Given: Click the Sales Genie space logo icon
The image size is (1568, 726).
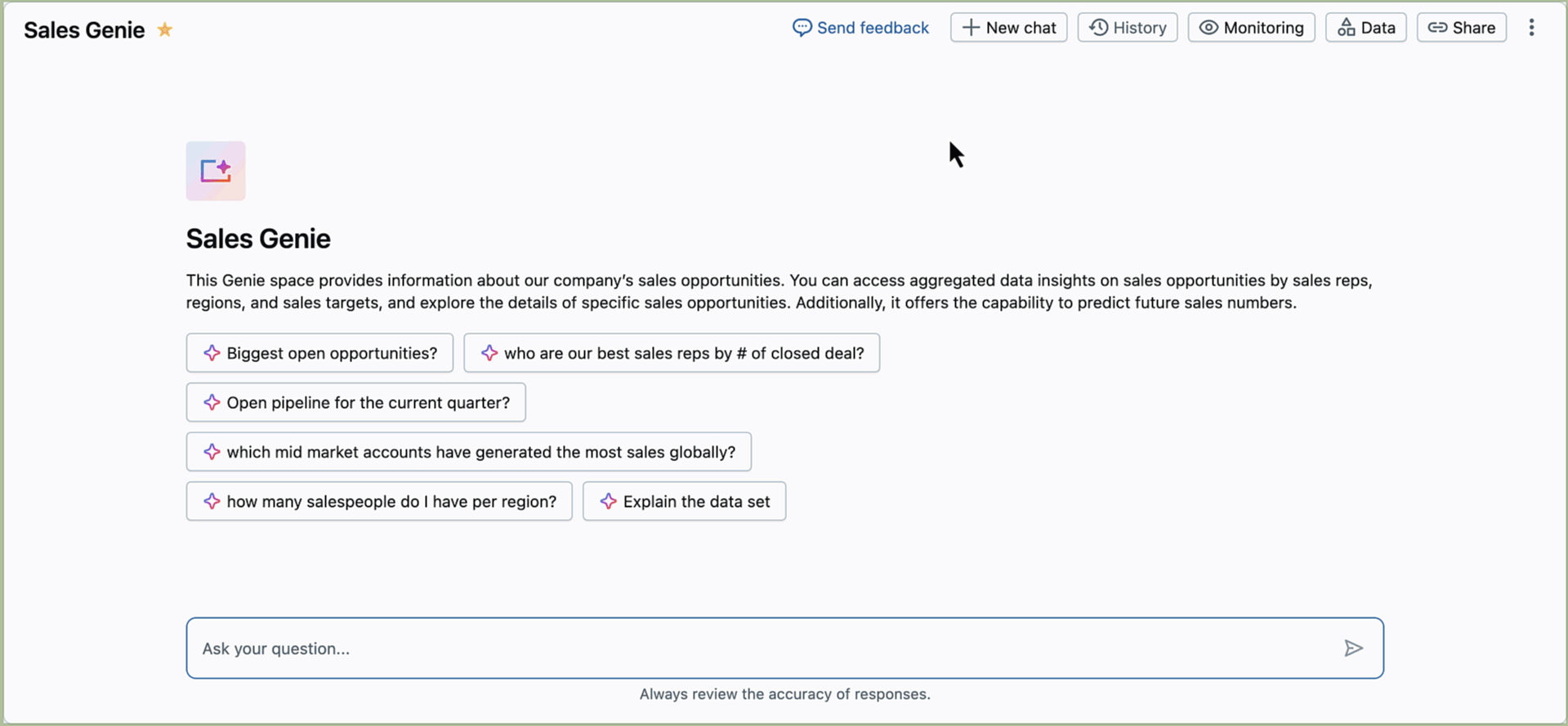Looking at the screenshot, I should tap(216, 171).
